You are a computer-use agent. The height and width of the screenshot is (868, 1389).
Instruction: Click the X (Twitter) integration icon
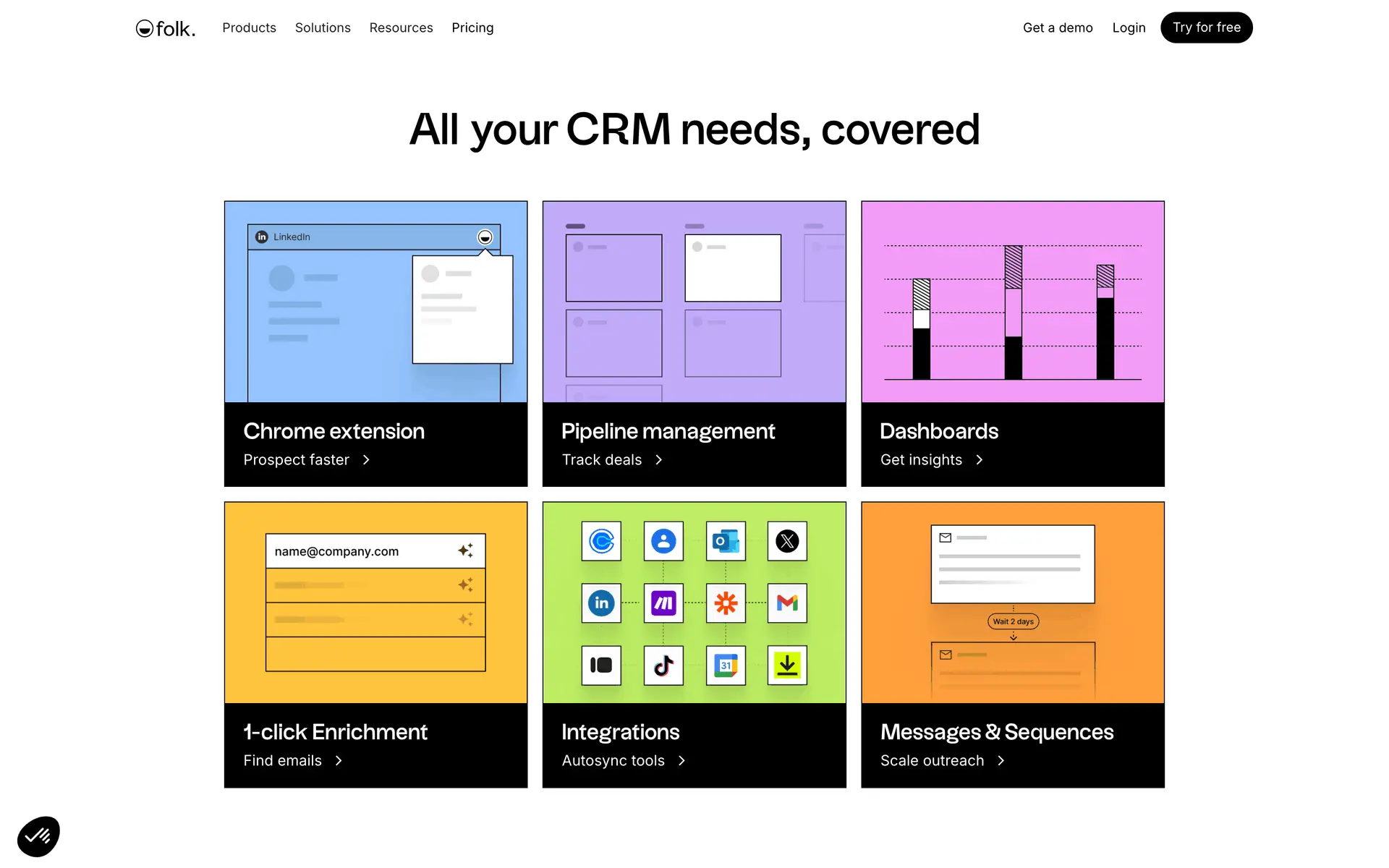point(787,541)
